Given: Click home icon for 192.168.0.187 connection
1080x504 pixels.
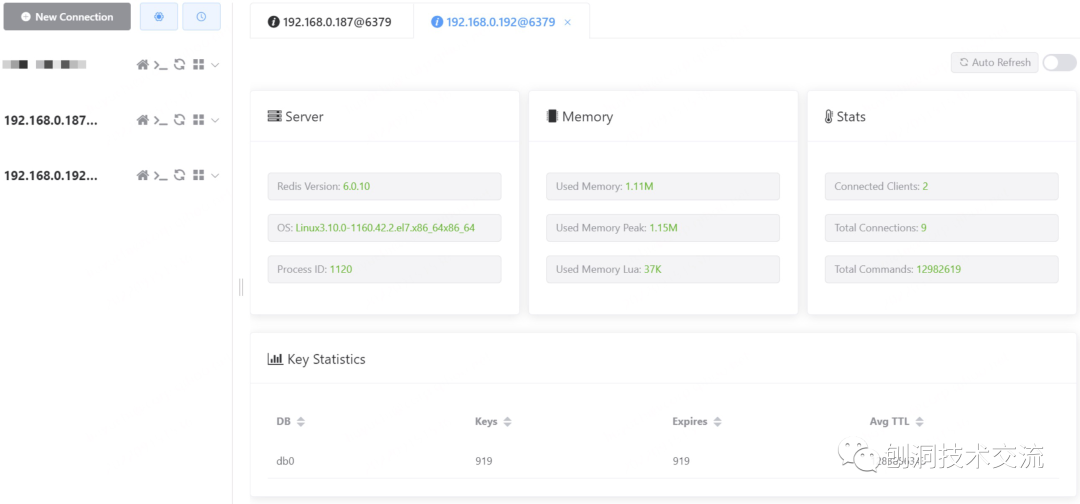Looking at the screenshot, I should coord(142,120).
